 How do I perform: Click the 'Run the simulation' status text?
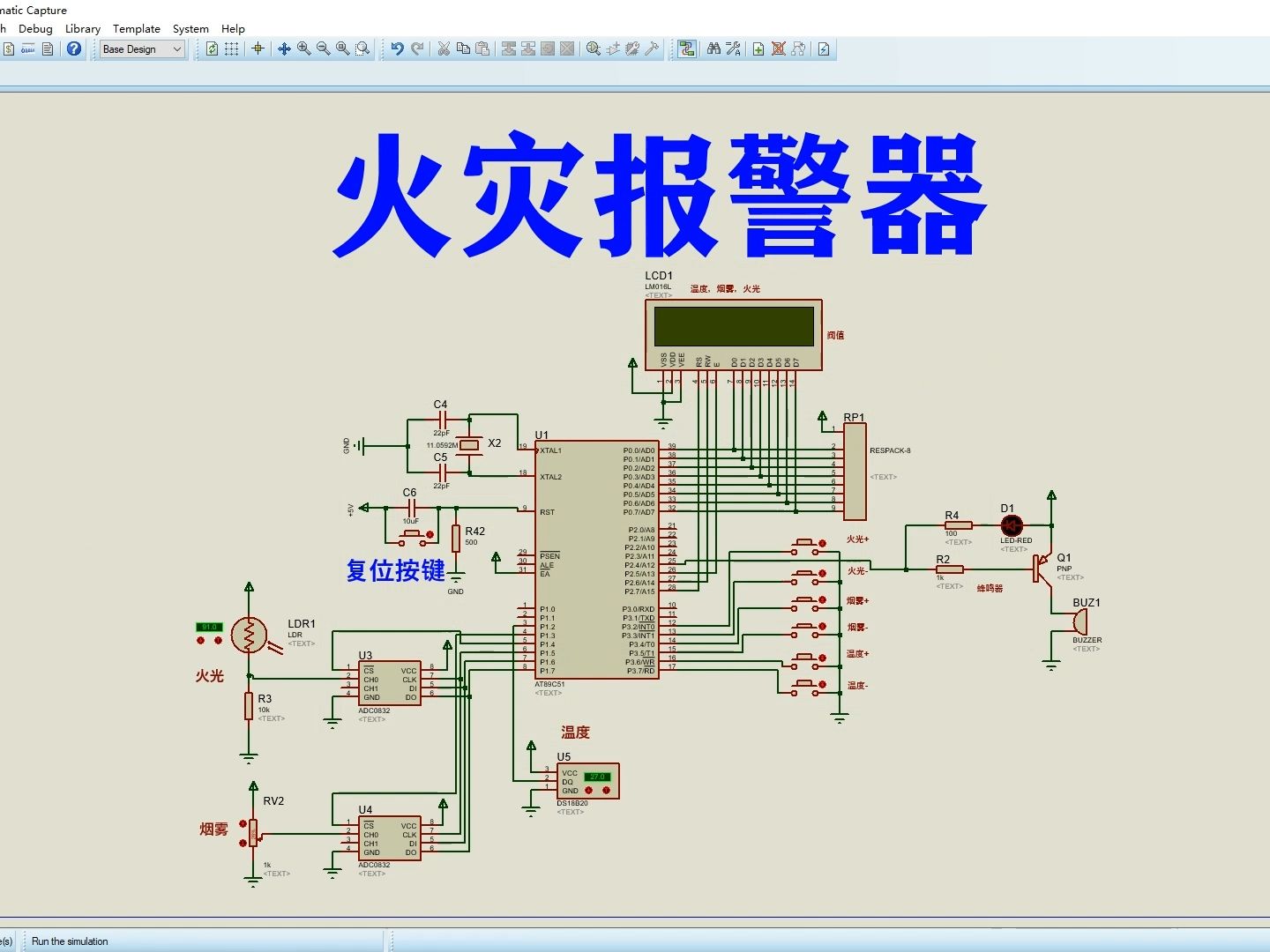tap(70, 941)
